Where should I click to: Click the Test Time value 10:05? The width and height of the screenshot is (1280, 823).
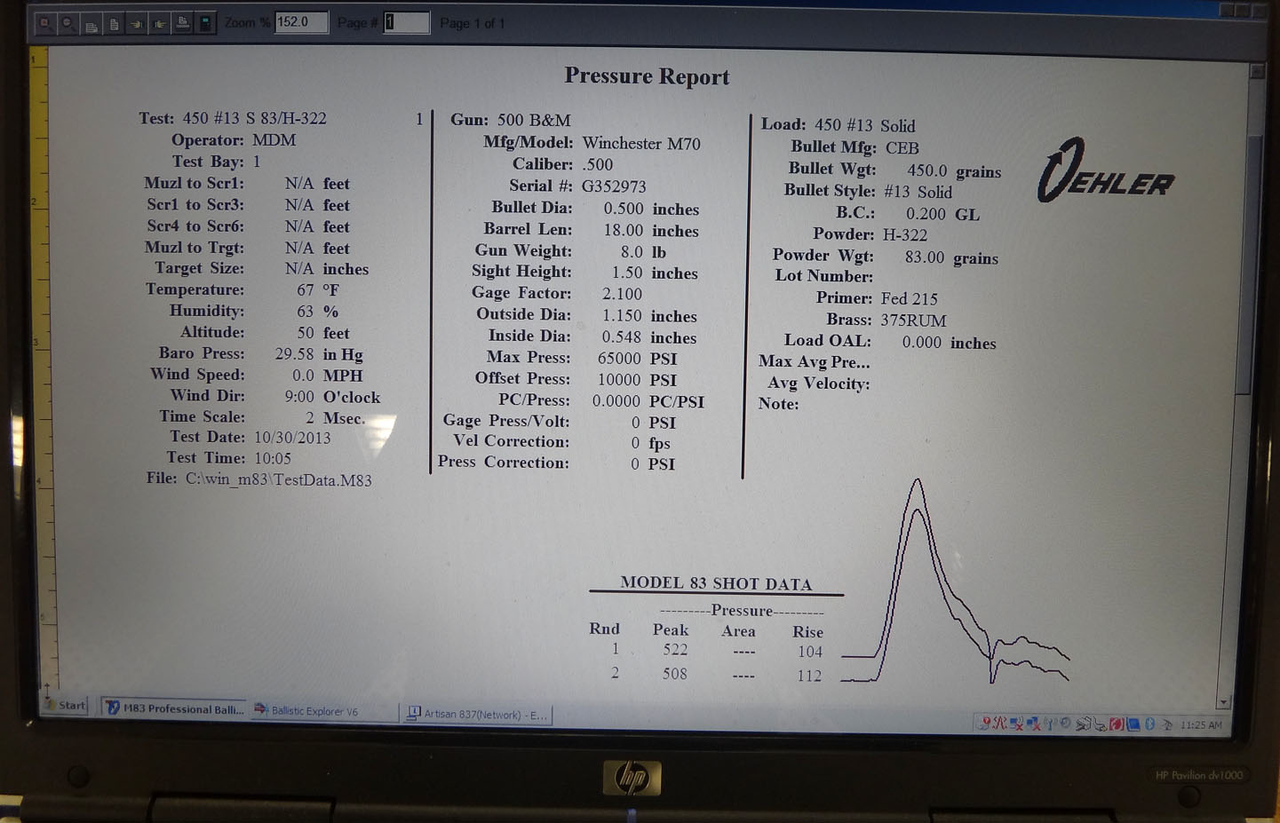point(272,458)
